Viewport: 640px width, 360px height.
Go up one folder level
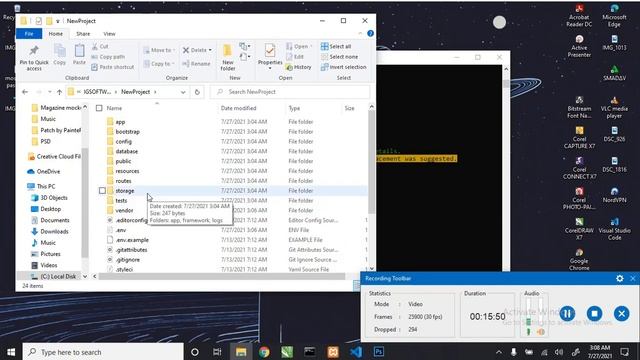coord(60,92)
